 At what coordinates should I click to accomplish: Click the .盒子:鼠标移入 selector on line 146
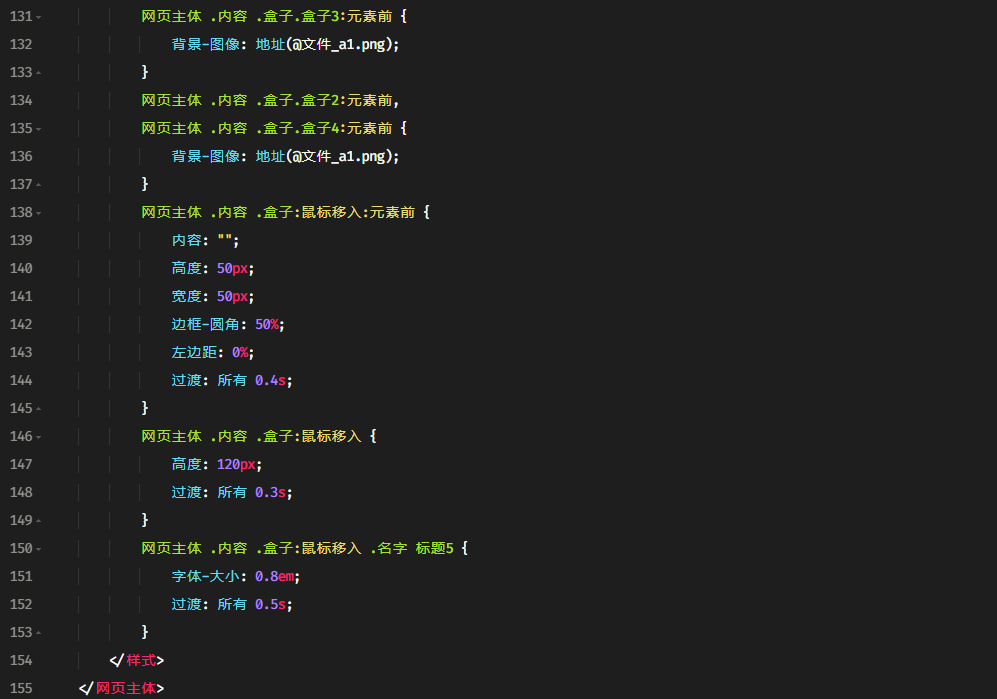click(308, 436)
